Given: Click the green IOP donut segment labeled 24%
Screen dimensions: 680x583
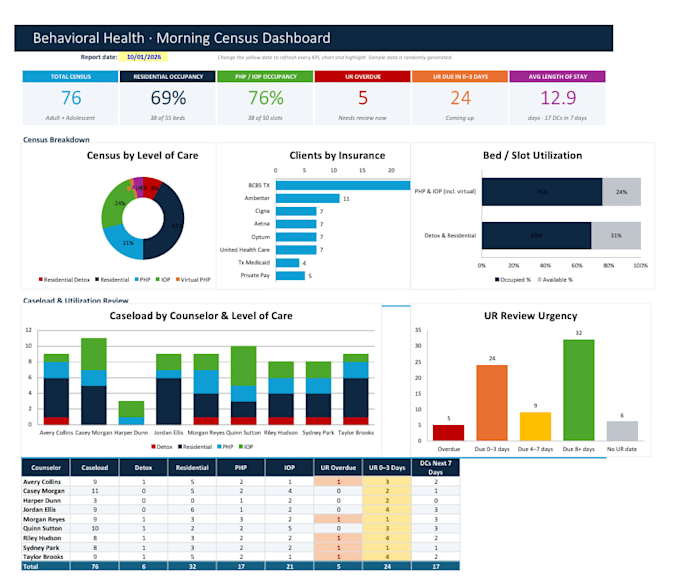Looking at the screenshot, I should click(x=114, y=203).
